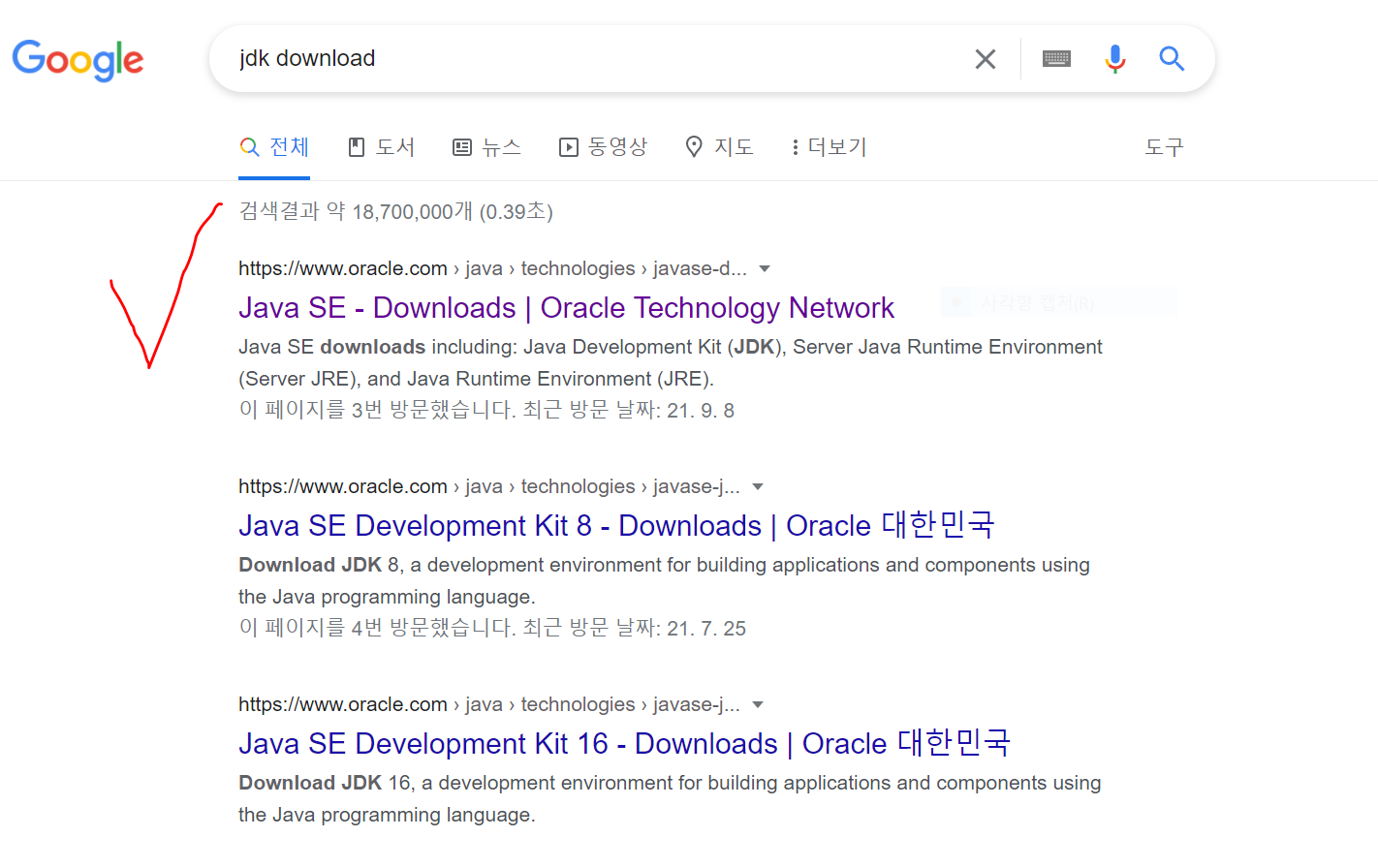
Task: Open 'Java SE Development Kit 16 - Downloads' result
Action: click(x=624, y=743)
